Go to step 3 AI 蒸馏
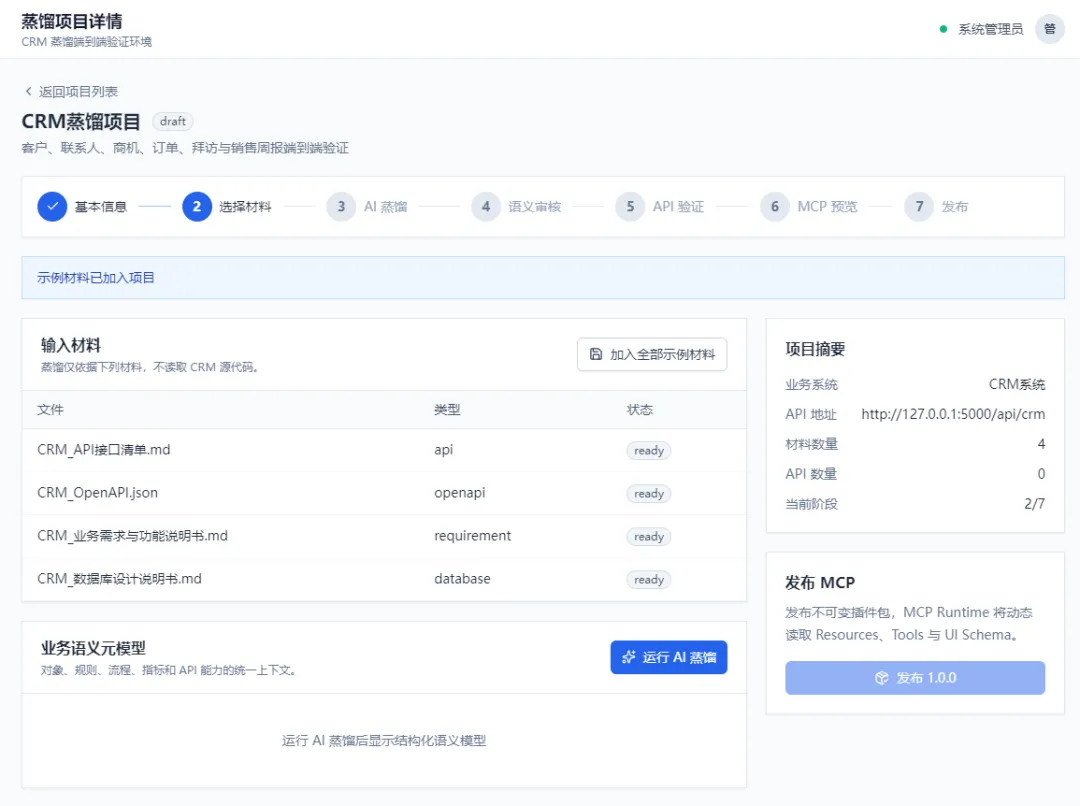Screen dimensions: 1080x806 point(367,206)
